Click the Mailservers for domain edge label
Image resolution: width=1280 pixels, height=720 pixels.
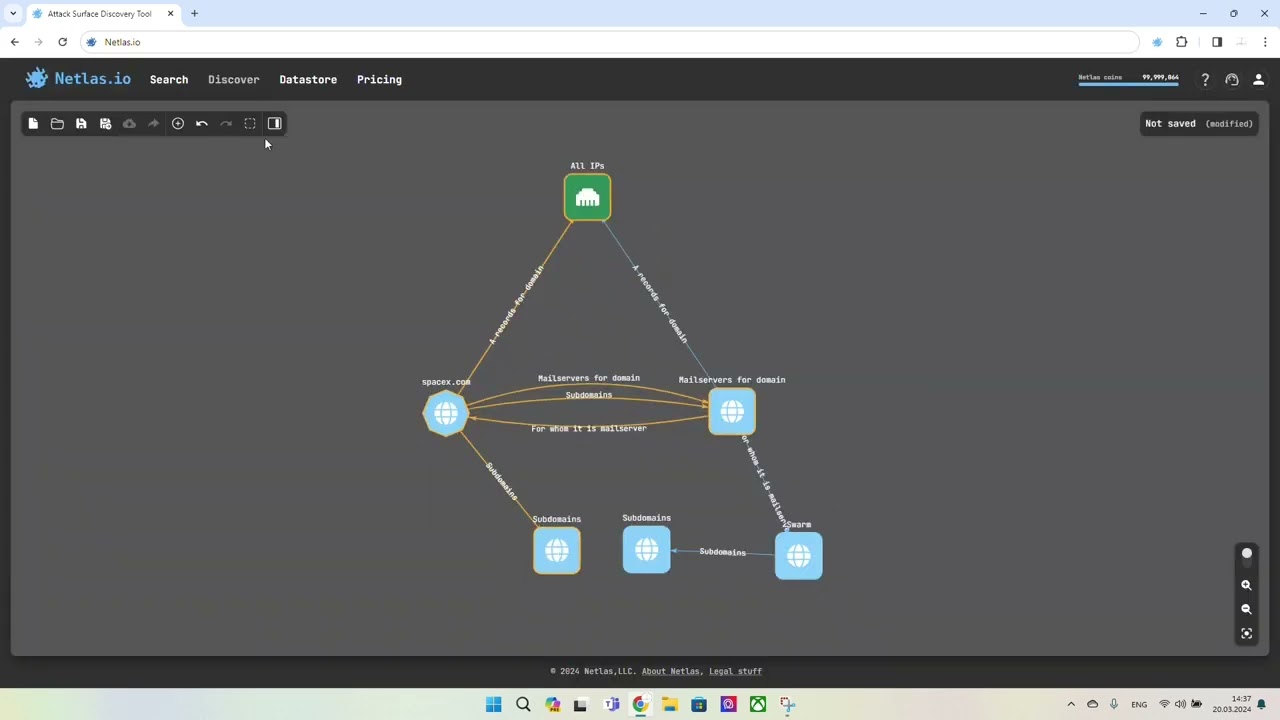point(589,378)
